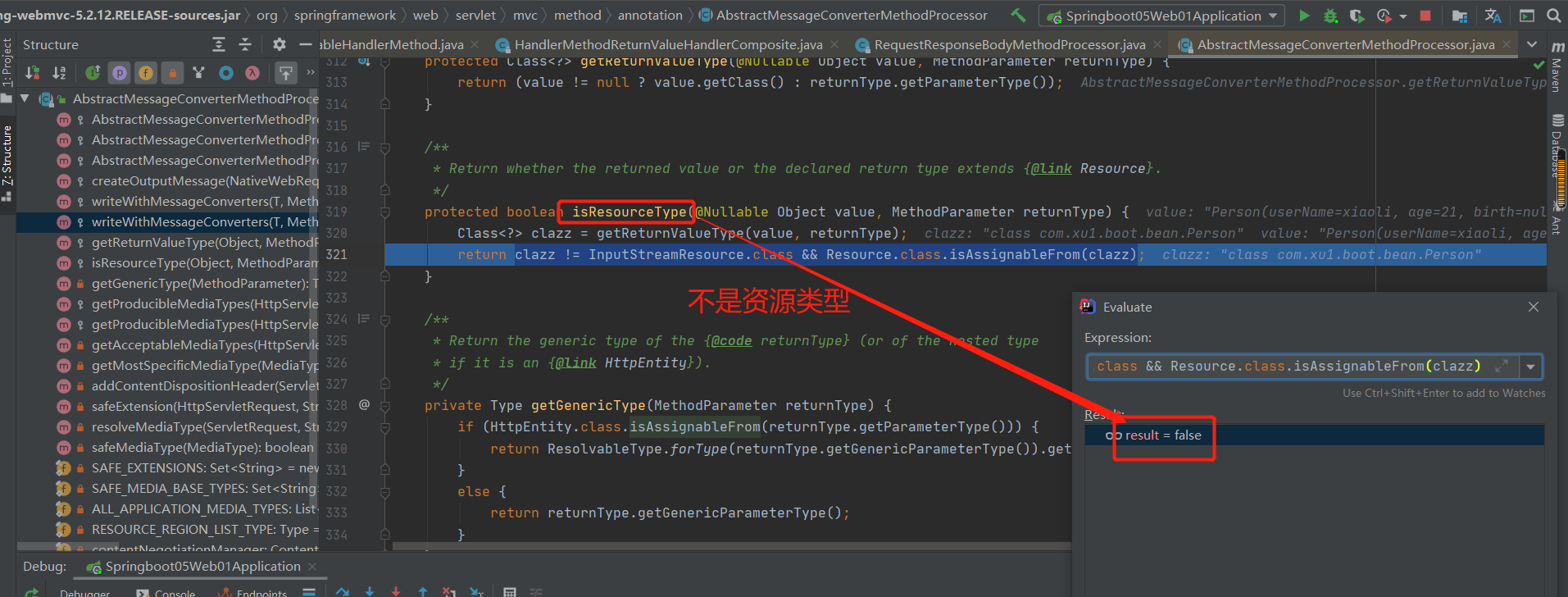Image resolution: width=1568 pixels, height=597 pixels.
Task: Click the 'method' breadcrumb in the navigation bar
Action: [578, 16]
